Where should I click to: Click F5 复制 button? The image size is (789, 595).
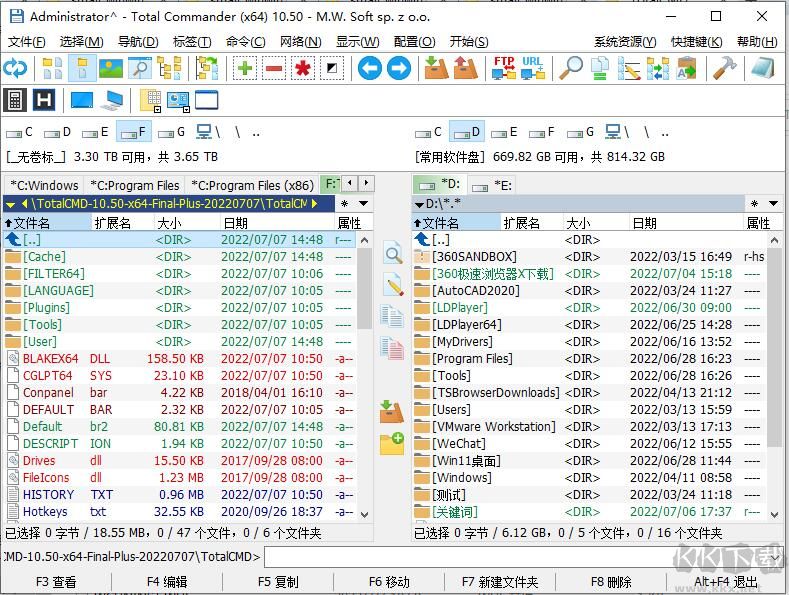point(278,582)
